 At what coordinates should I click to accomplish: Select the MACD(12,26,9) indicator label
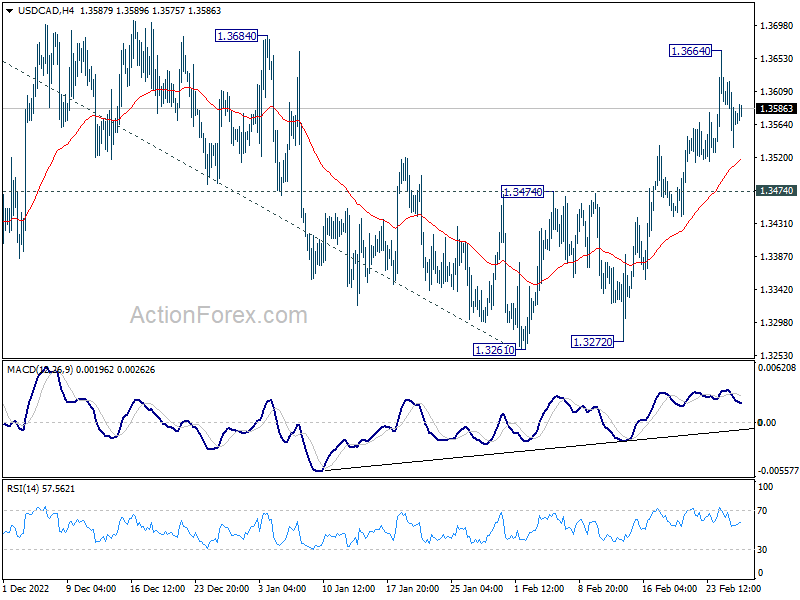40,369
